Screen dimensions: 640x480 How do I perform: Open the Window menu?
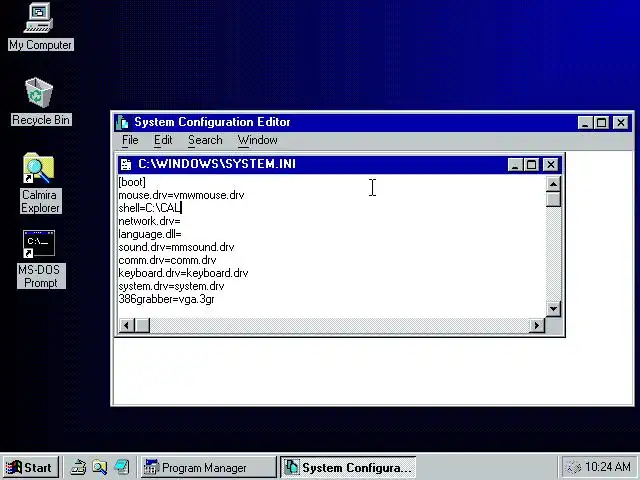tap(258, 140)
